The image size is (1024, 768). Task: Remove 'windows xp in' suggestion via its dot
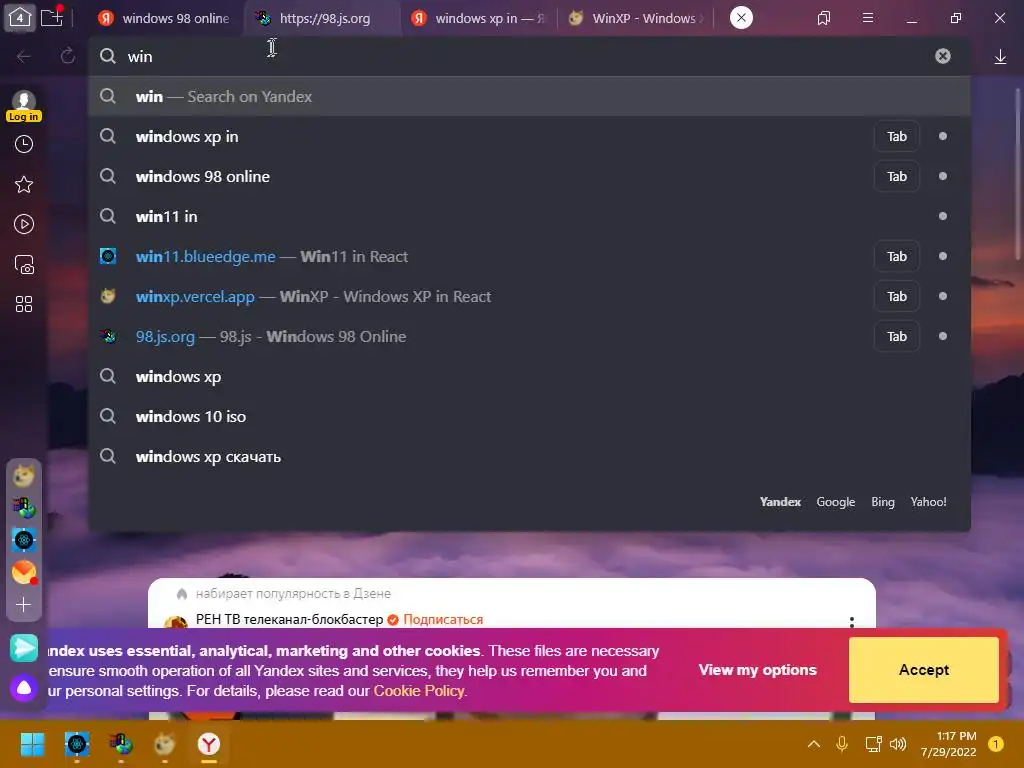[x=942, y=136]
